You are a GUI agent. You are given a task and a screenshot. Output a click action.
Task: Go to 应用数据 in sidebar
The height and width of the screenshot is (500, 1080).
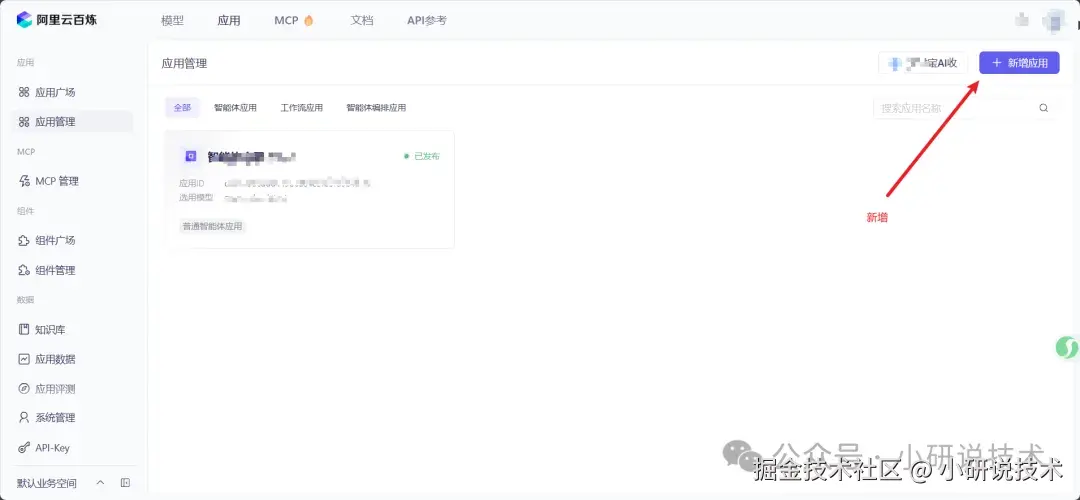55,359
